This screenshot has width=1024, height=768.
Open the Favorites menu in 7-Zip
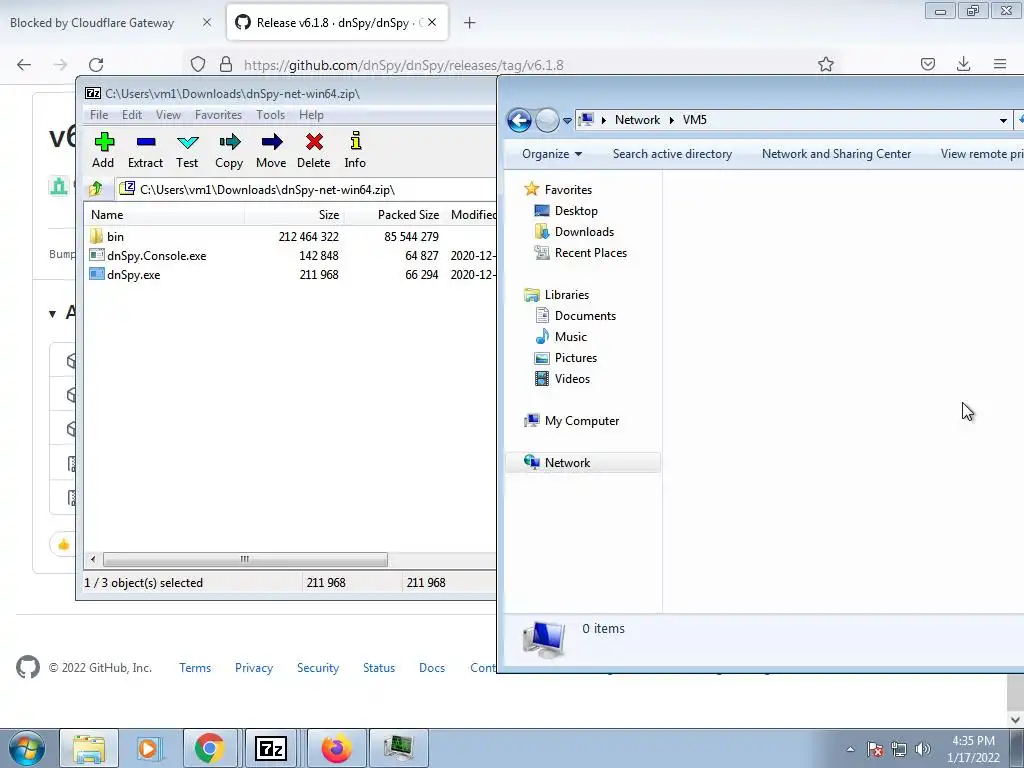[x=218, y=115]
